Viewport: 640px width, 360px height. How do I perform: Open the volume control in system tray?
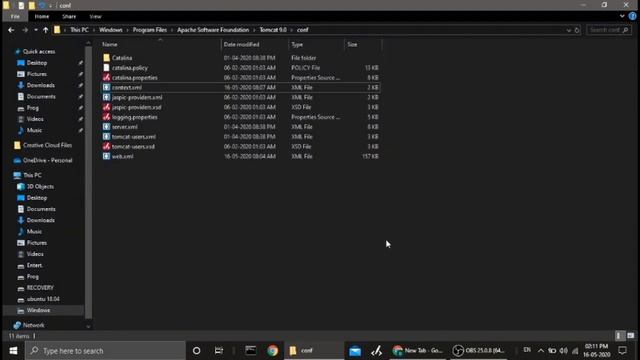click(564, 351)
